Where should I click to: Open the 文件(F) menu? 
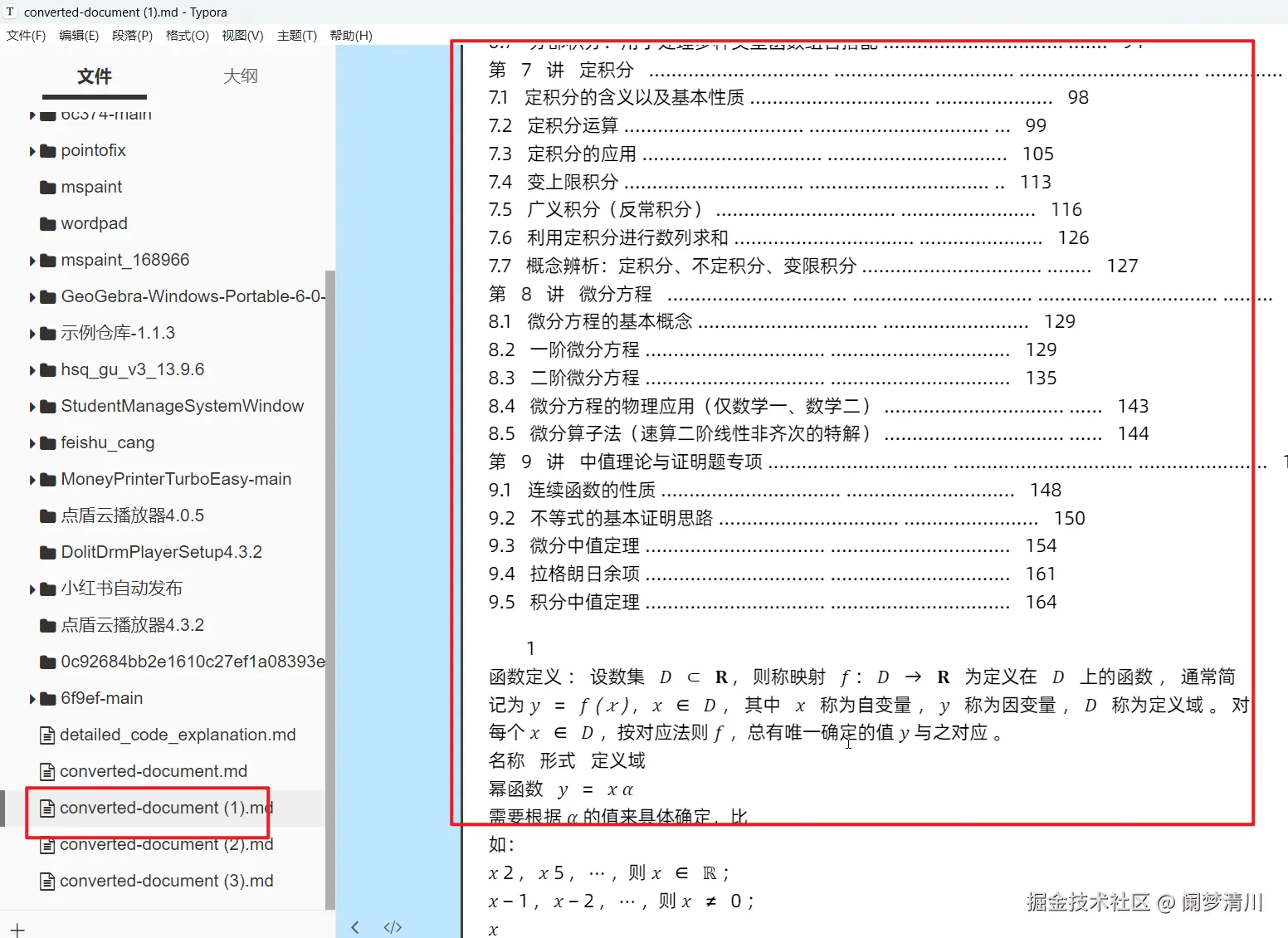(26, 36)
